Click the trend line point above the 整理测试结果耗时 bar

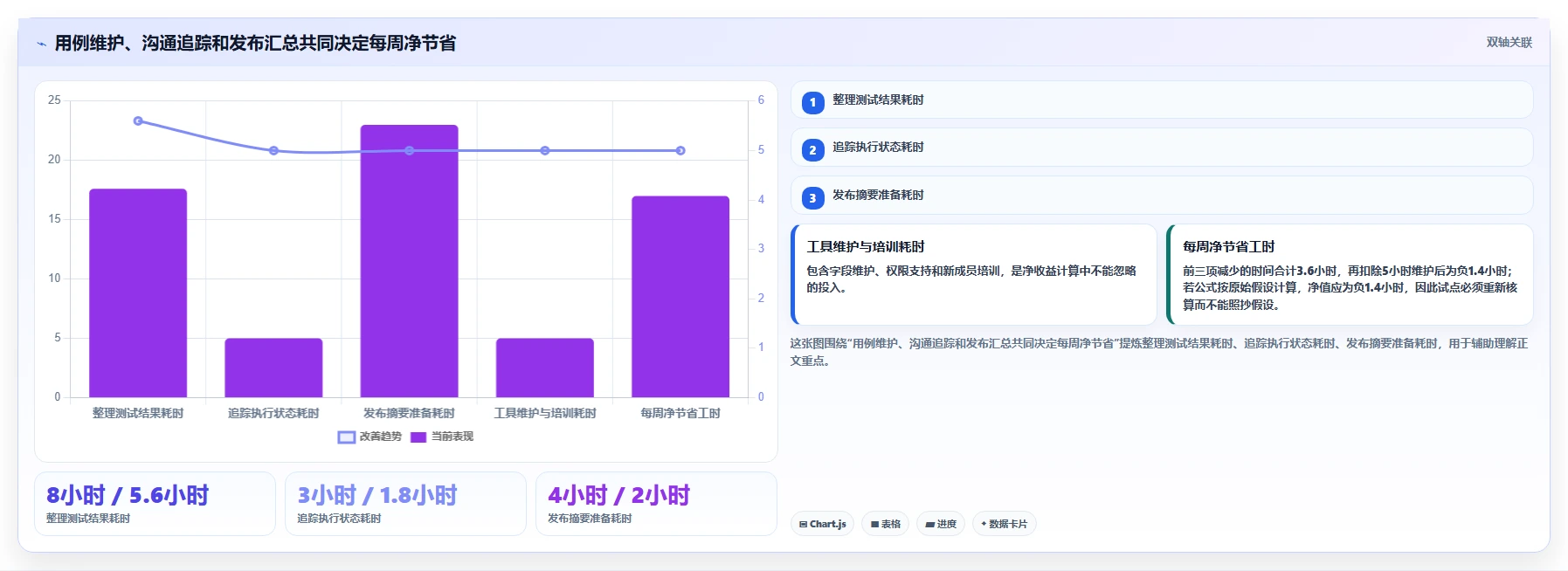(x=138, y=120)
